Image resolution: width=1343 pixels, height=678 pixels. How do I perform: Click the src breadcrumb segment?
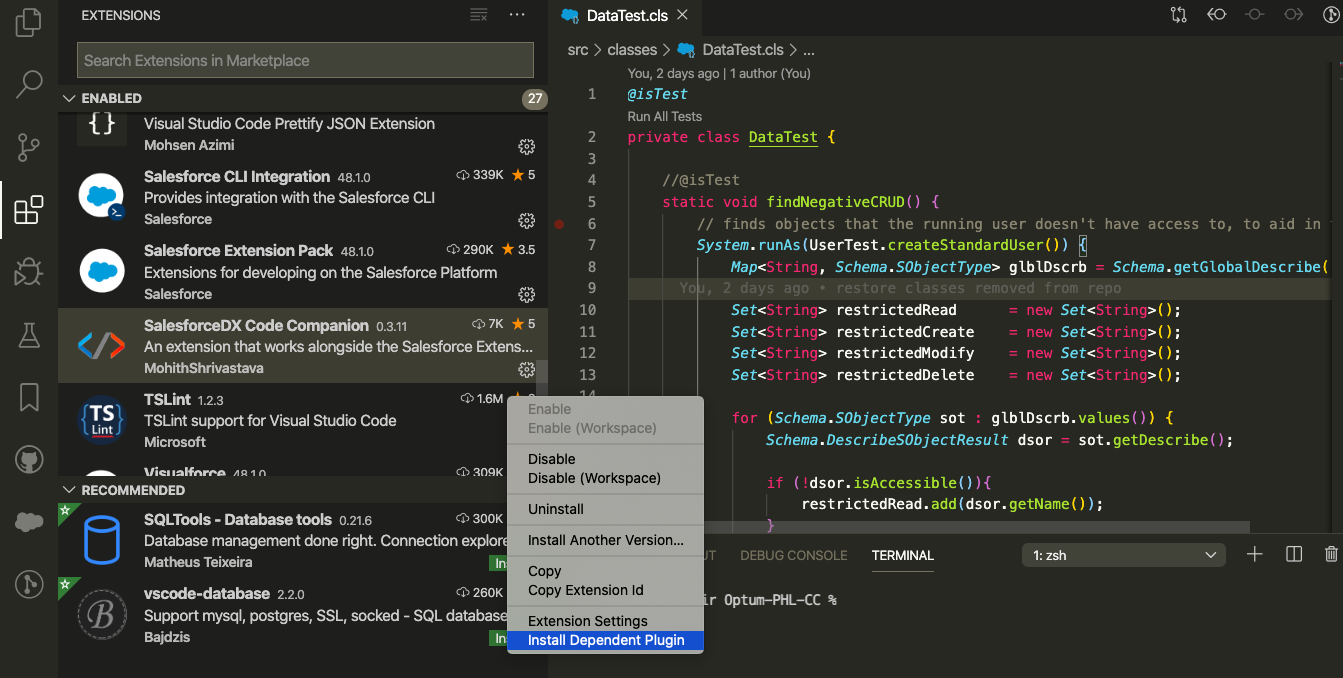pos(578,50)
